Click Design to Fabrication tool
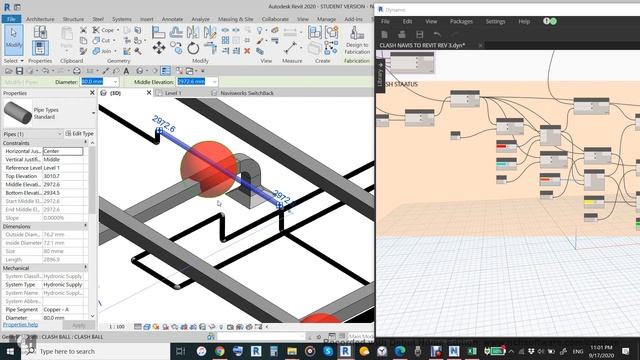The image size is (640, 360). (357, 40)
